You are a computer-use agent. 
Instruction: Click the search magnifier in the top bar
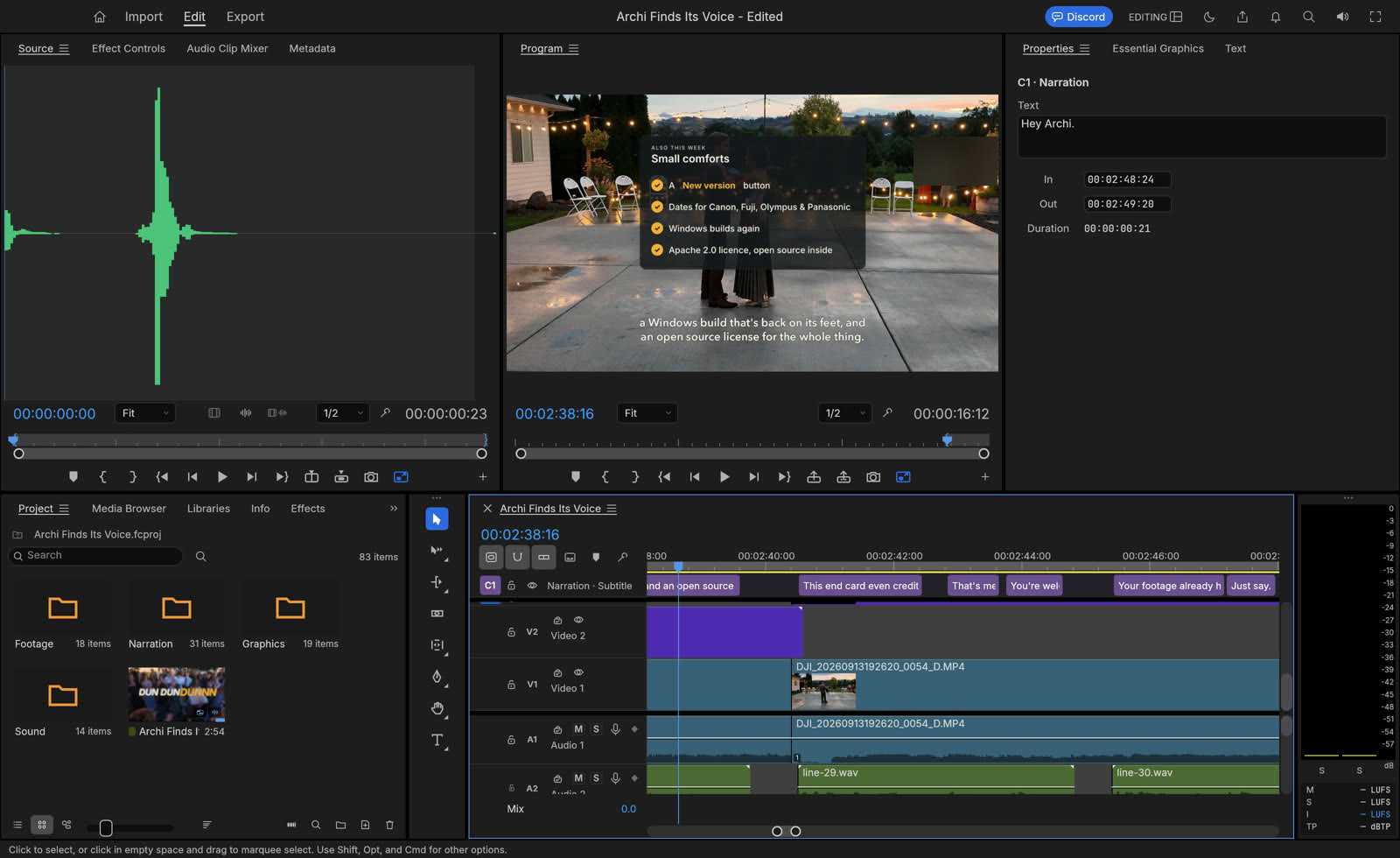coord(1309,17)
